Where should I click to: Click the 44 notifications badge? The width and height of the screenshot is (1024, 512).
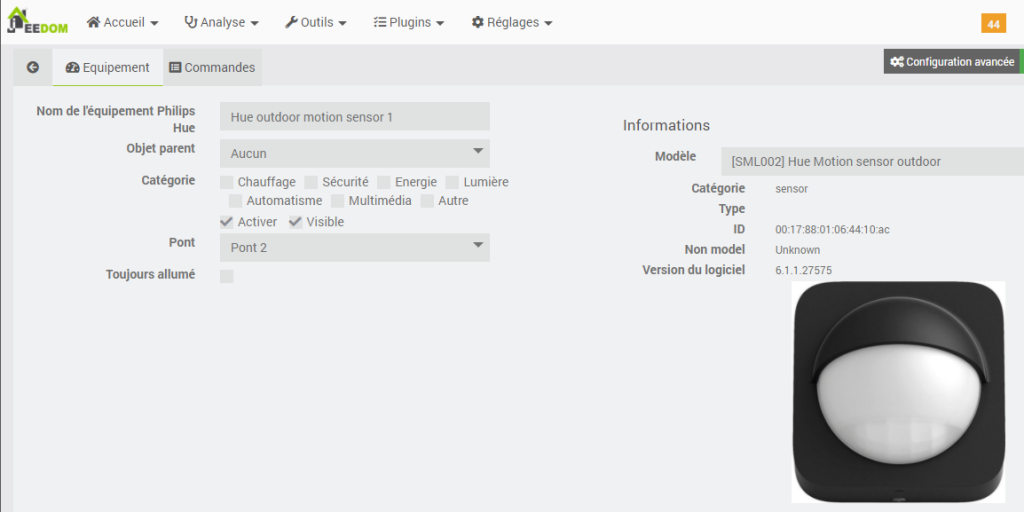pyautogui.click(x=993, y=24)
